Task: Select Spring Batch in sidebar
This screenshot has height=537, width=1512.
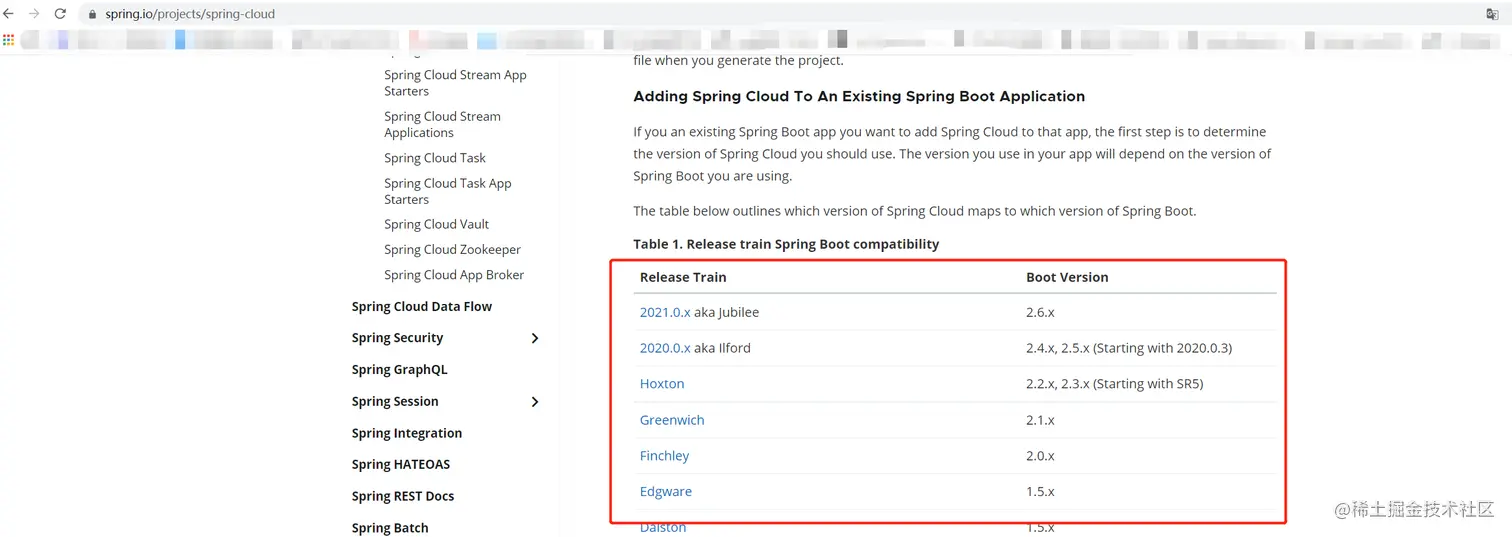Action: [x=390, y=528]
